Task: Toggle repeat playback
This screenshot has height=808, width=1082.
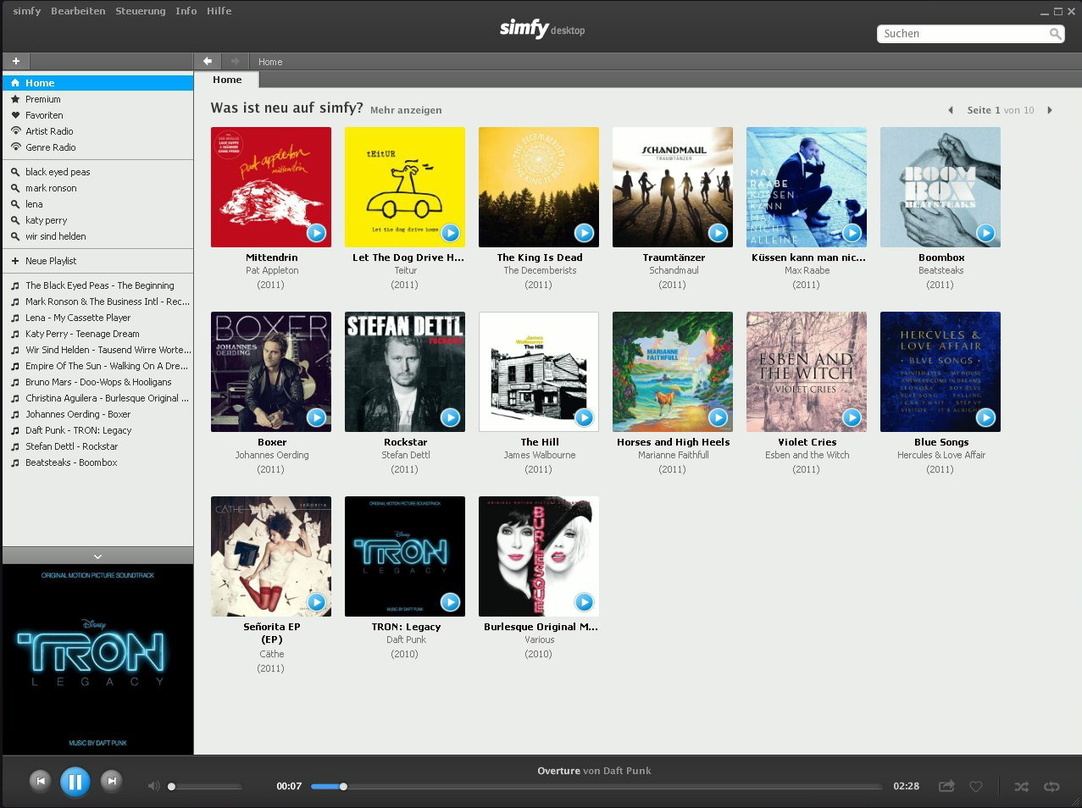Action: coord(1052,786)
